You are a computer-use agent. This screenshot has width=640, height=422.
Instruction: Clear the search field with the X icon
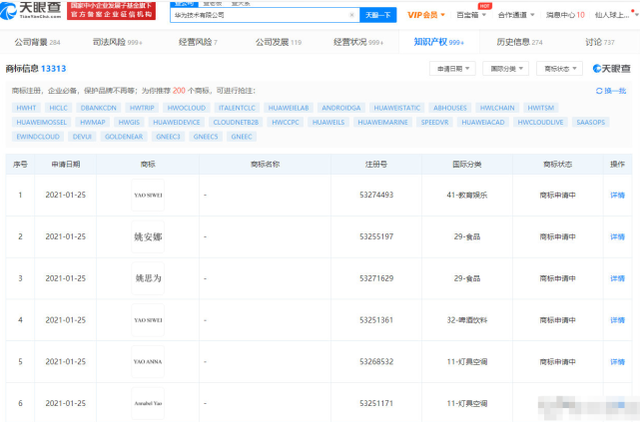pos(352,15)
